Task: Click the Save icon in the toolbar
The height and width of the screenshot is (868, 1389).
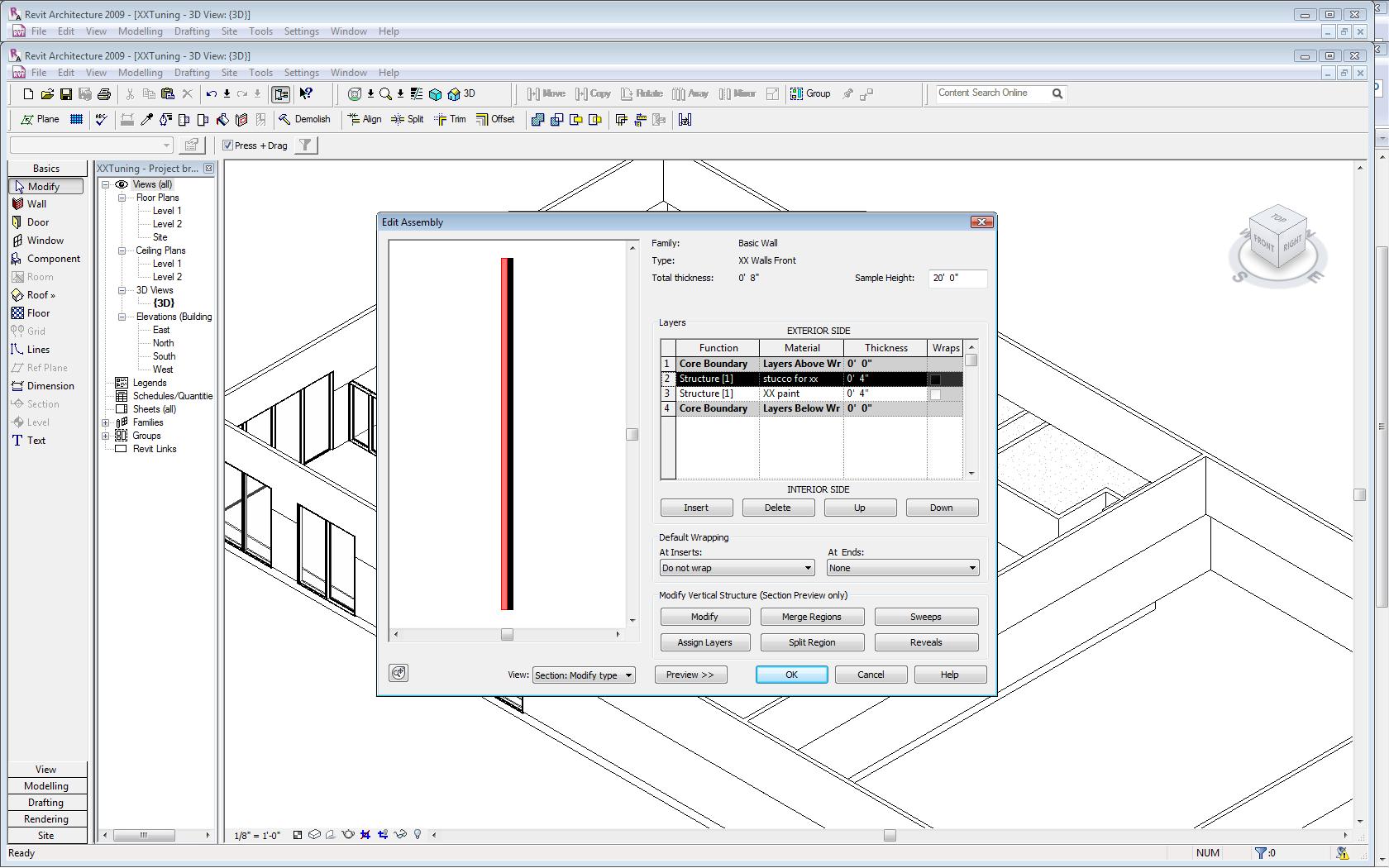Action: 66,94
